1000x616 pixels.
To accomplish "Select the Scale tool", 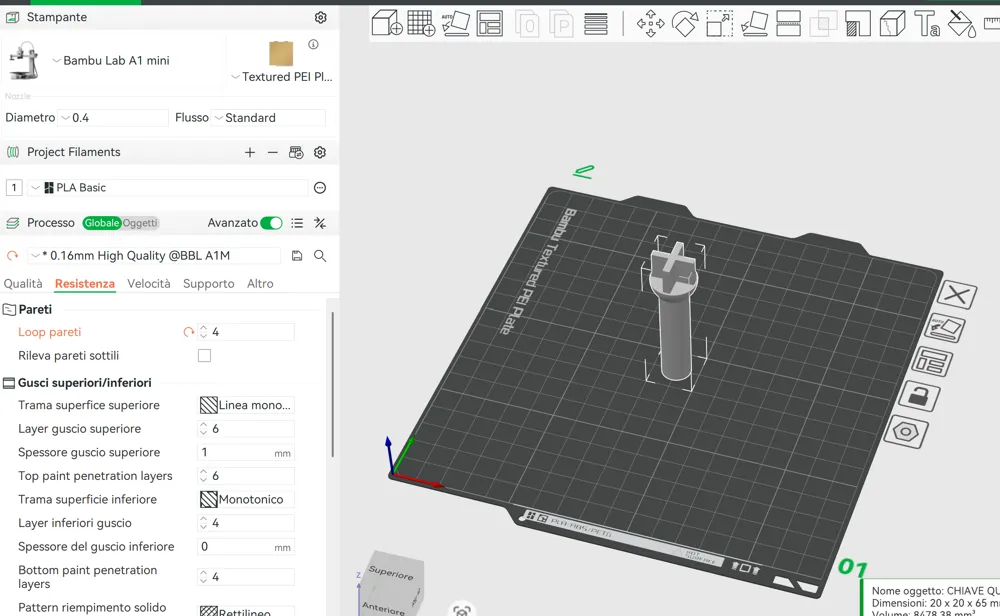I will 719,24.
